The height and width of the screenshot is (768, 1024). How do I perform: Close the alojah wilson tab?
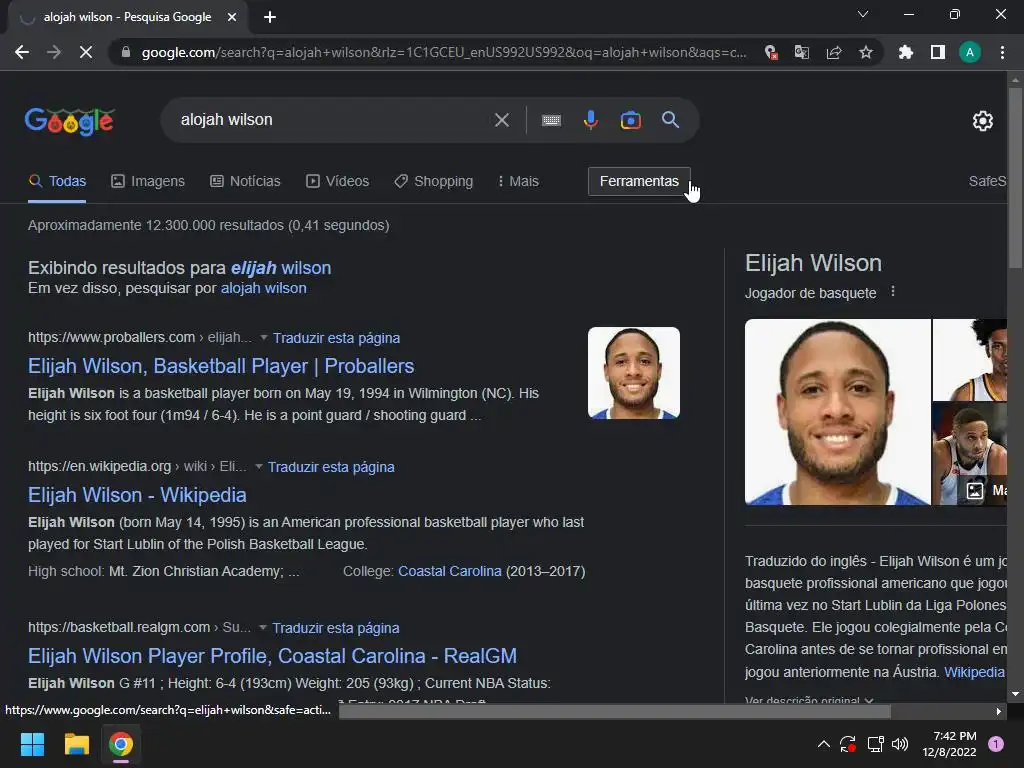tap(232, 18)
